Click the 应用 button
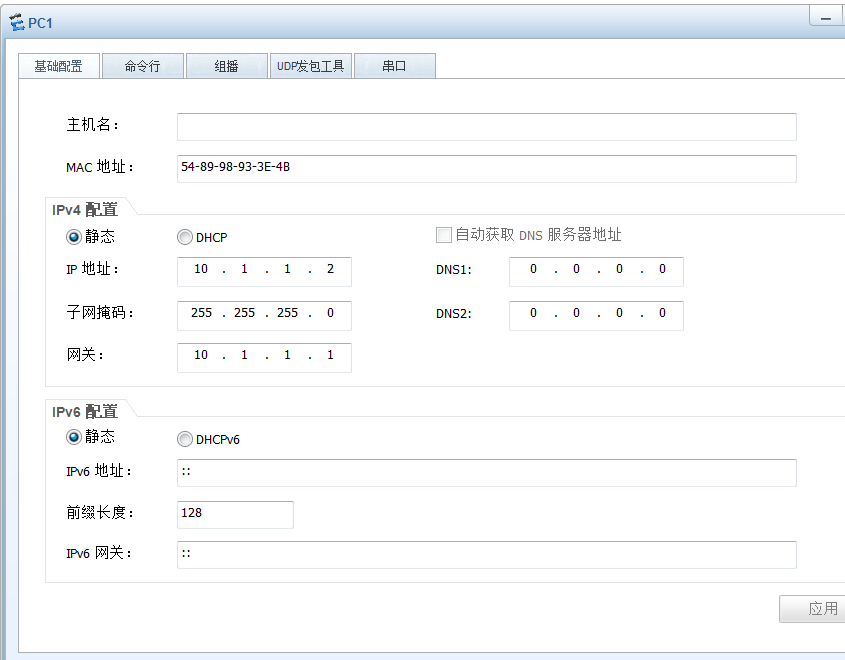Screen dimensions: 845x660 814,609
